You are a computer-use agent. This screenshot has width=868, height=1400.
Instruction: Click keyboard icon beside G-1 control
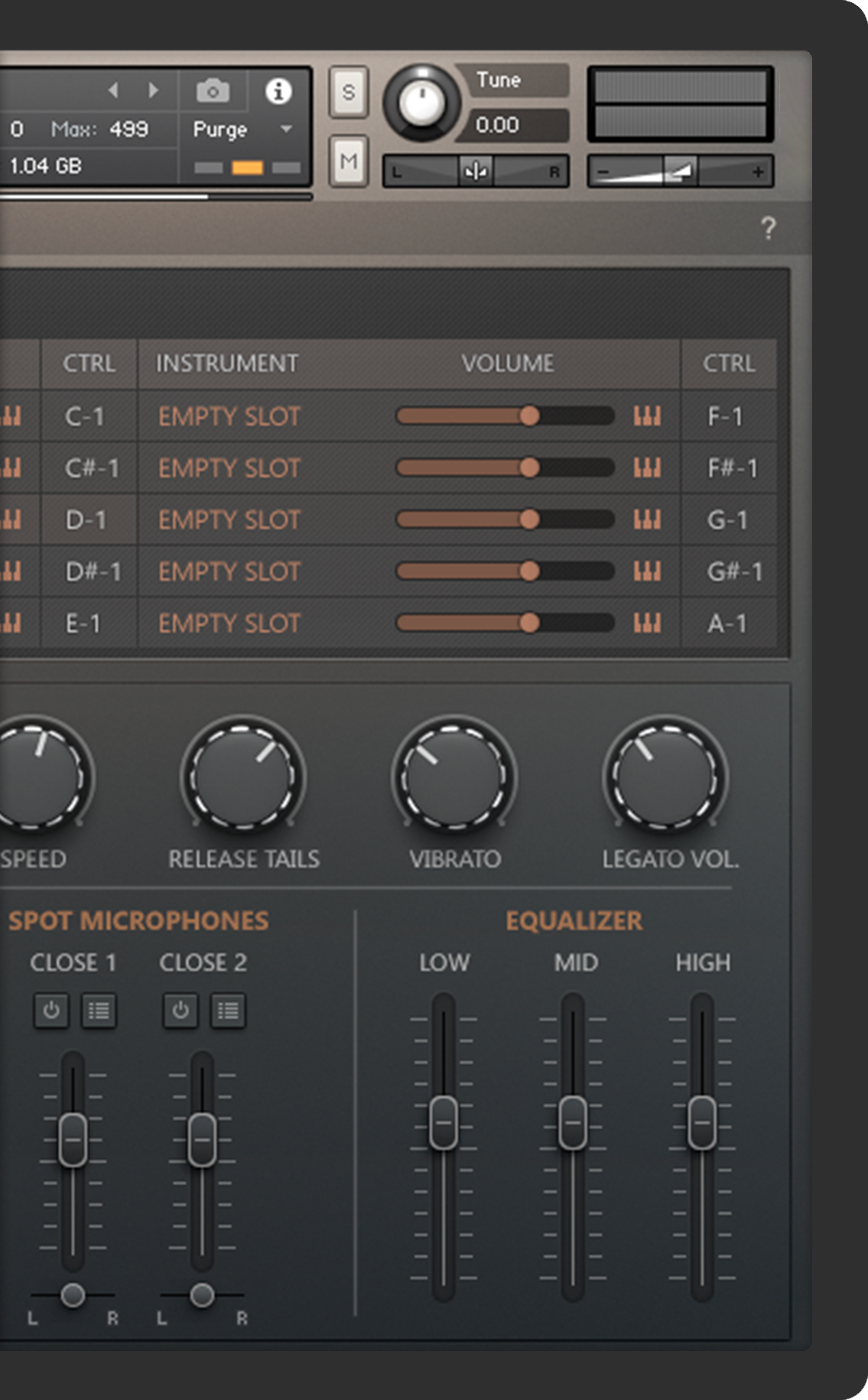(x=646, y=520)
